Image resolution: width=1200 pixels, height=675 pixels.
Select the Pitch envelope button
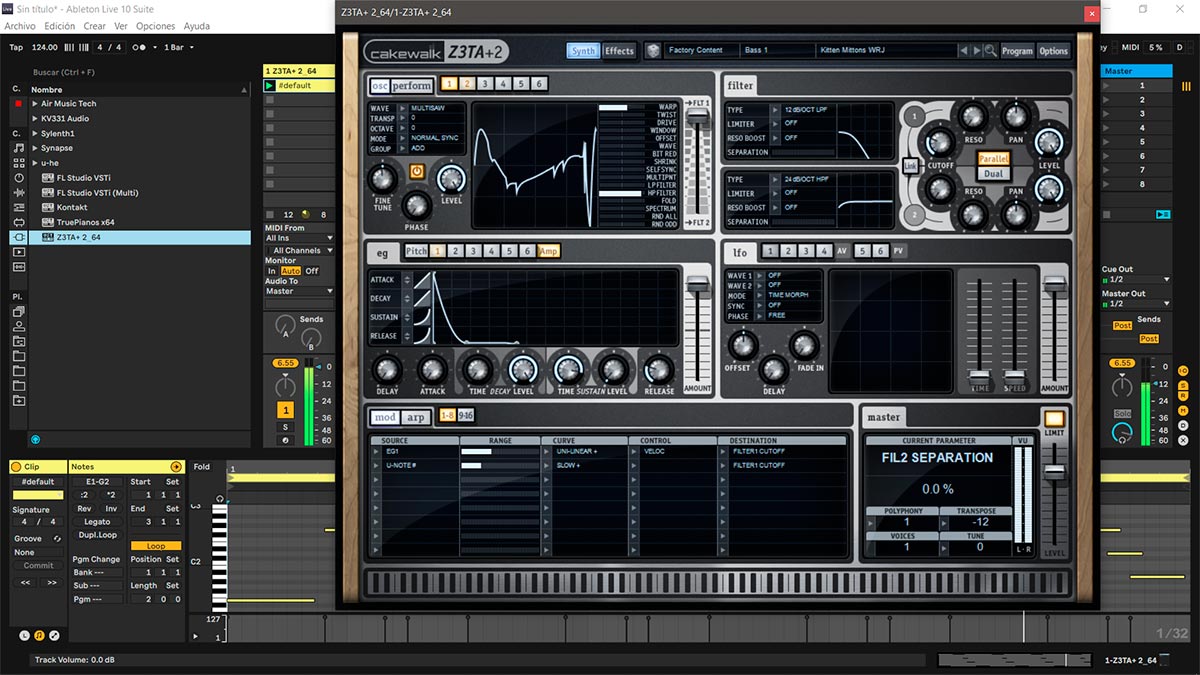tap(416, 251)
